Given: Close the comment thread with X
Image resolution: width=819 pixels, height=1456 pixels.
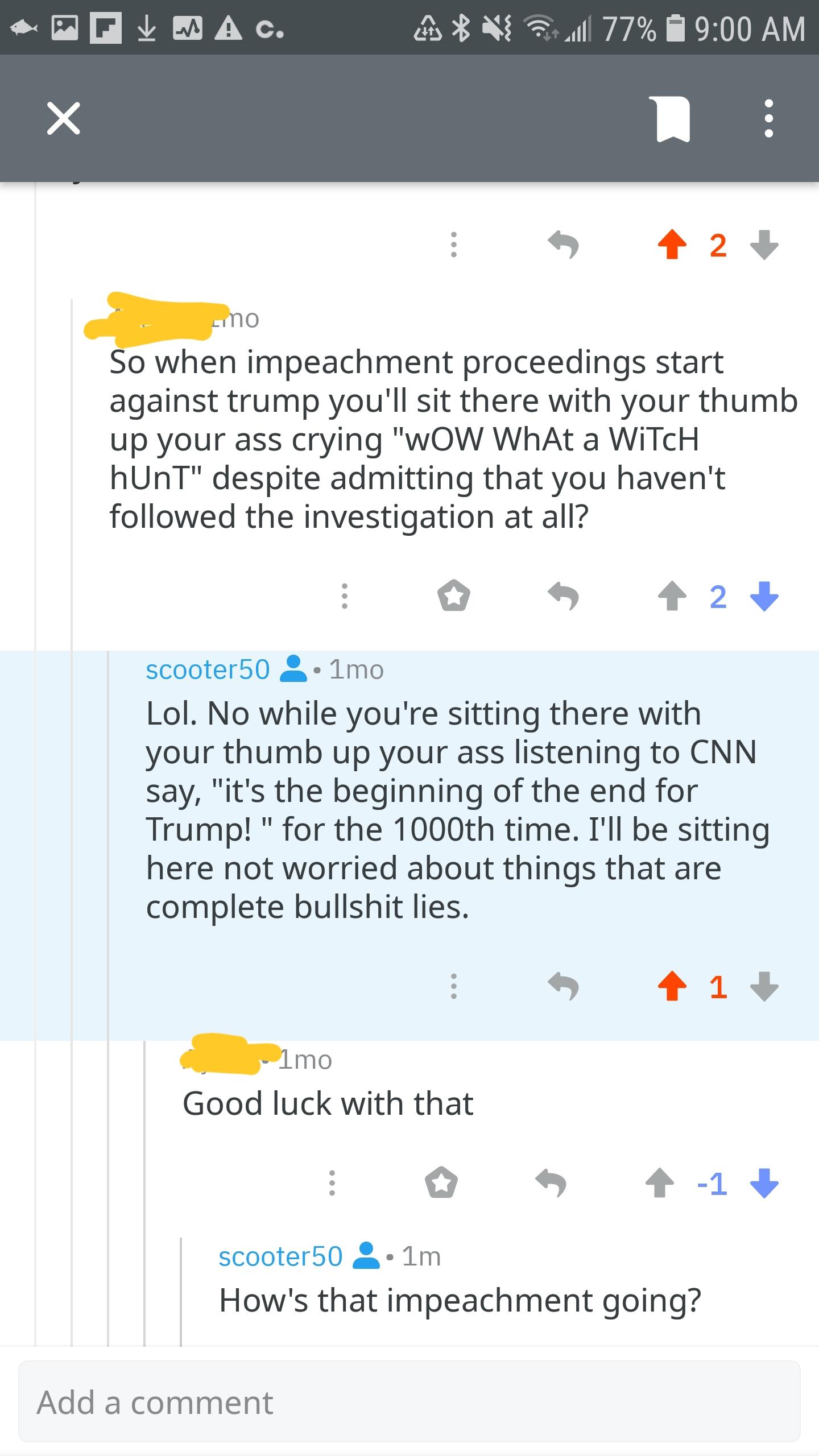Looking at the screenshot, I should tap(64, 118).
